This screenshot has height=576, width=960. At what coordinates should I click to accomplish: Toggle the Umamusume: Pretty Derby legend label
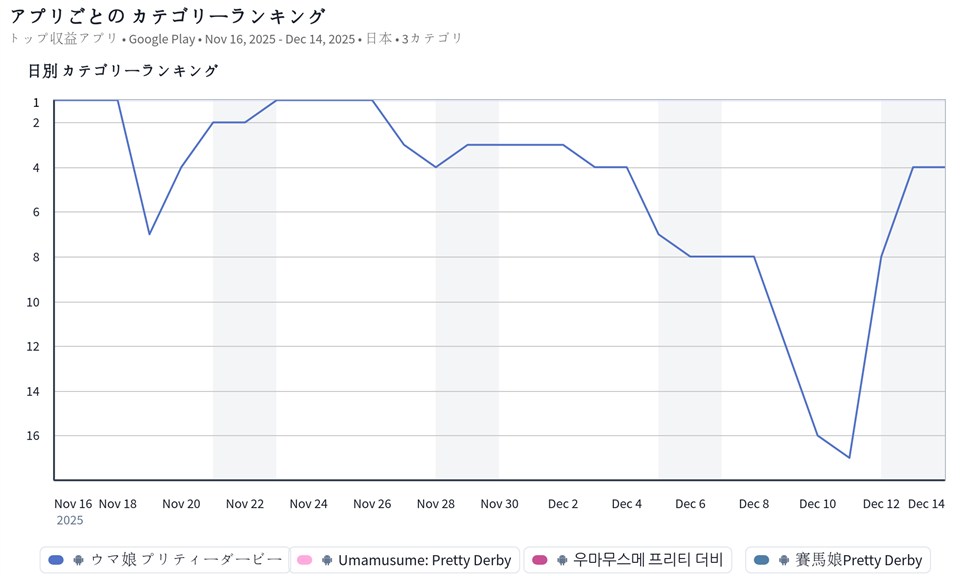tap(424, 560)
